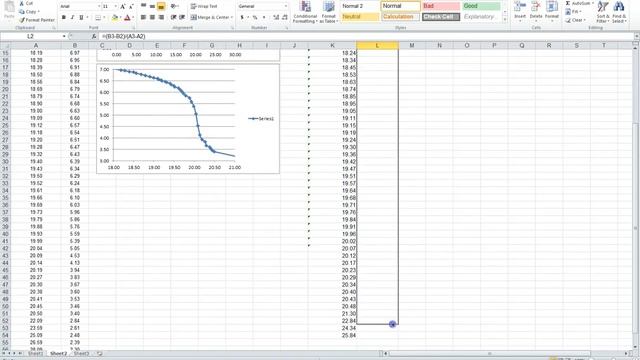Toggle underline formatting
The height and width of the screenshot is (360, 640).
[x=81, y=18]
